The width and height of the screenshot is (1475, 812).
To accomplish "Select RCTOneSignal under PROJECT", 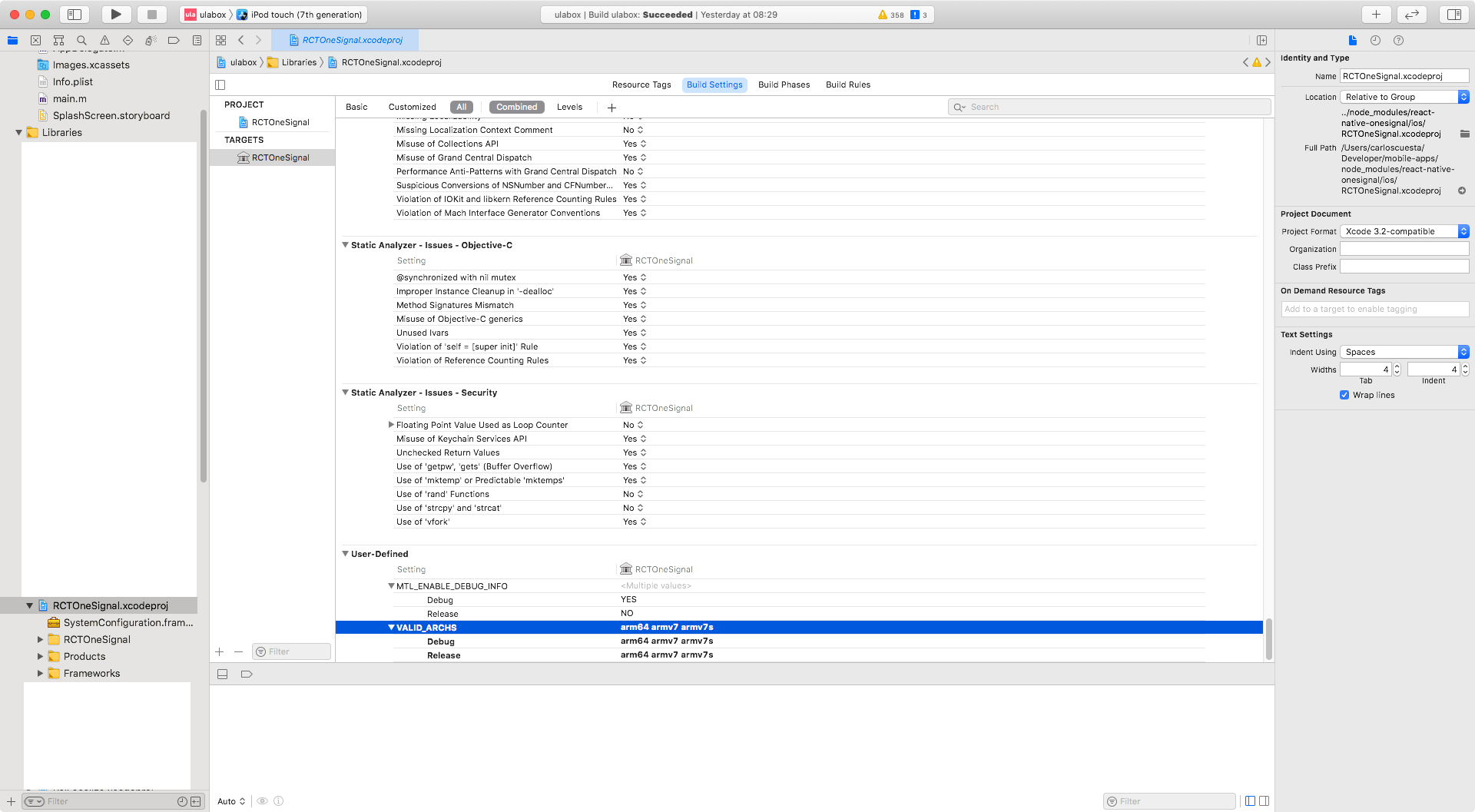I will (273, 122).
